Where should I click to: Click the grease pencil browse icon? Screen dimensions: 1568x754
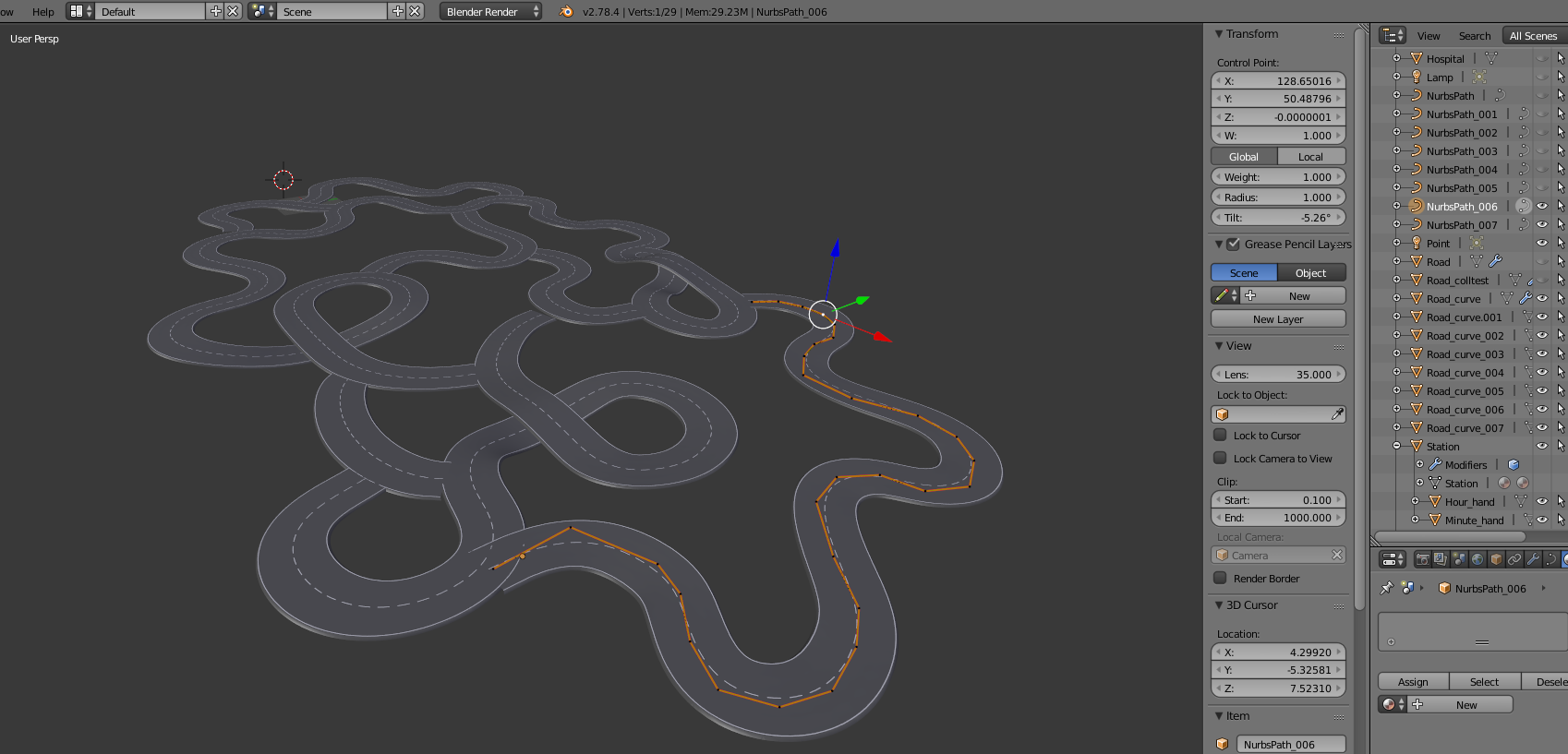1225,295
